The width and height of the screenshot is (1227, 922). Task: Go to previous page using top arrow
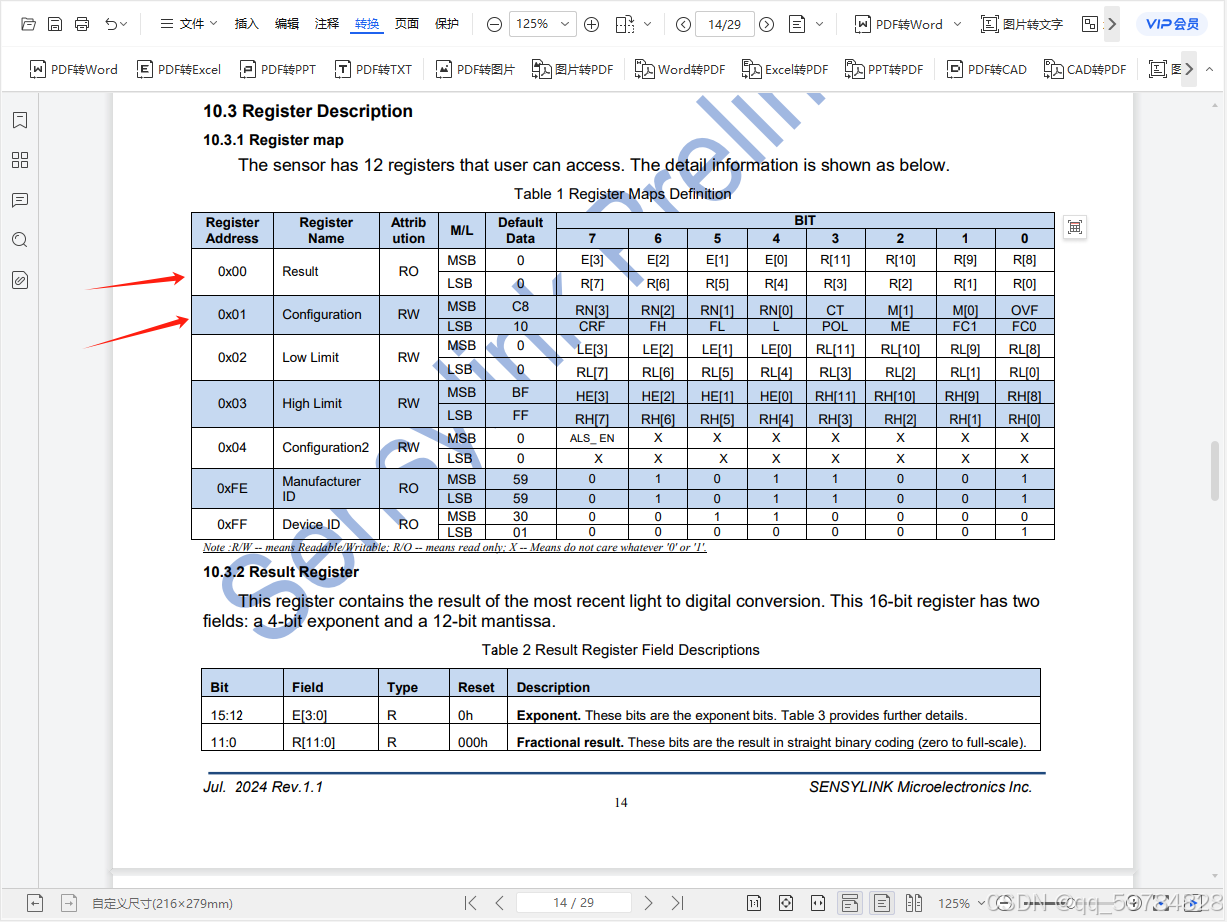[683, 24]
